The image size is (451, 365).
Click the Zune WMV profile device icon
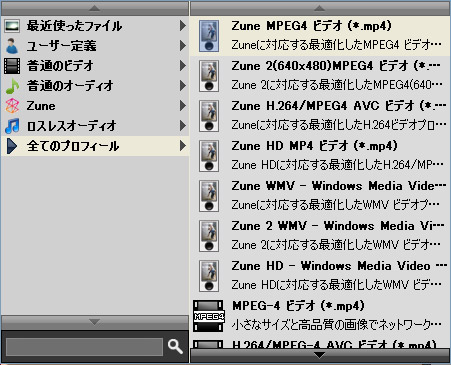(209, 196)
